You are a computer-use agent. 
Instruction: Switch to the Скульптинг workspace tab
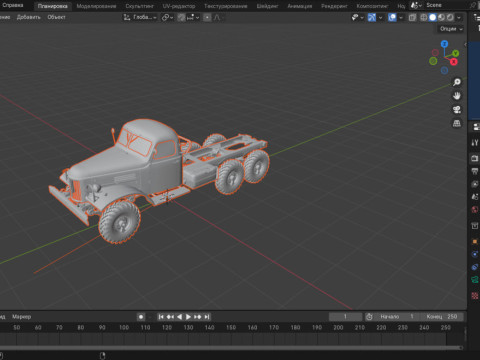(x=139, y=6)
